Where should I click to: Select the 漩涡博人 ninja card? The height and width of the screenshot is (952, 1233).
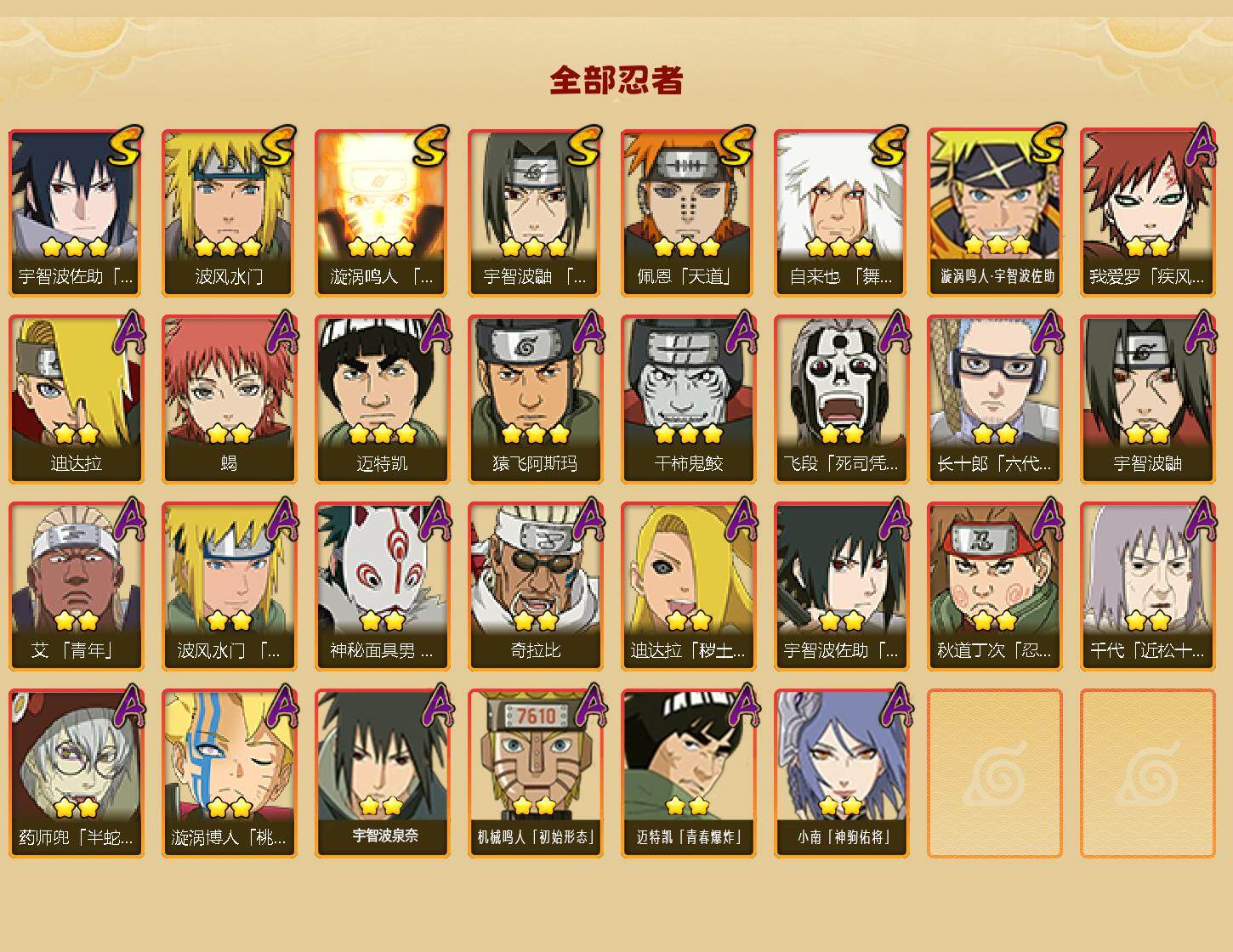pos(229,773)
